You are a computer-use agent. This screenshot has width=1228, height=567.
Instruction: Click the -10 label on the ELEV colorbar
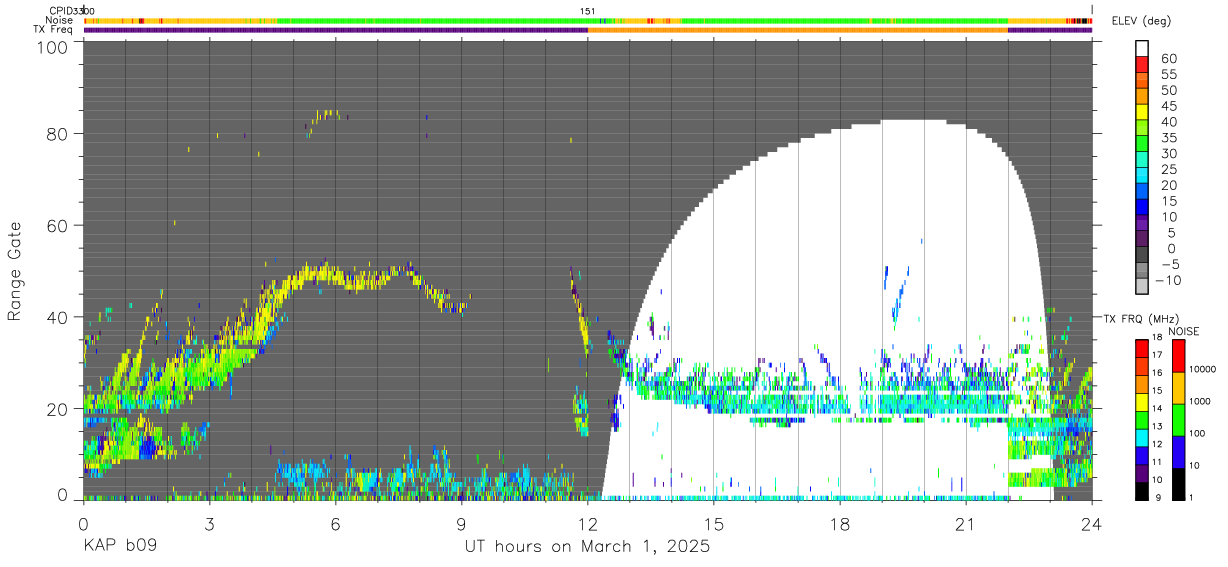pyautogui.click(x=1168, y=280)
